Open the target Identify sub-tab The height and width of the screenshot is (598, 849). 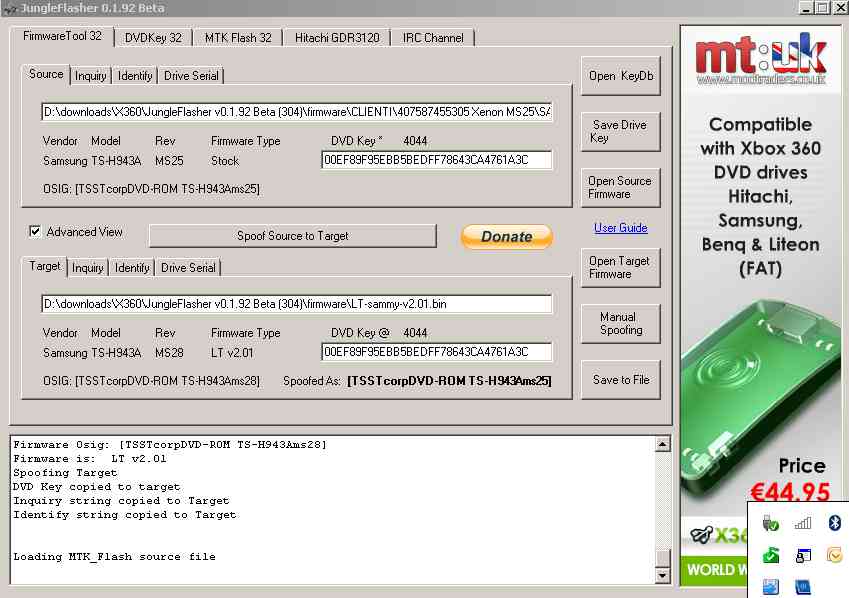[132, 268]
